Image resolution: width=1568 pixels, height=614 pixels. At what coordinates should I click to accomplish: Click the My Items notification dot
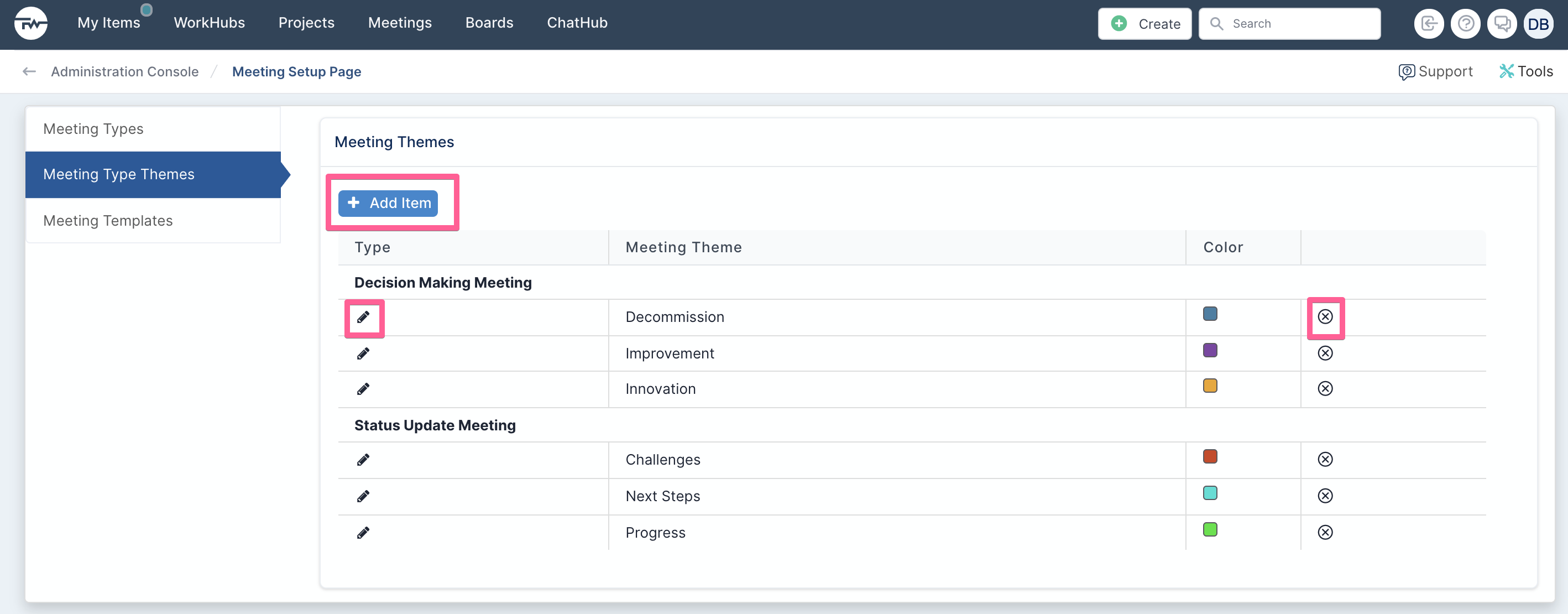tap(146, 10)
